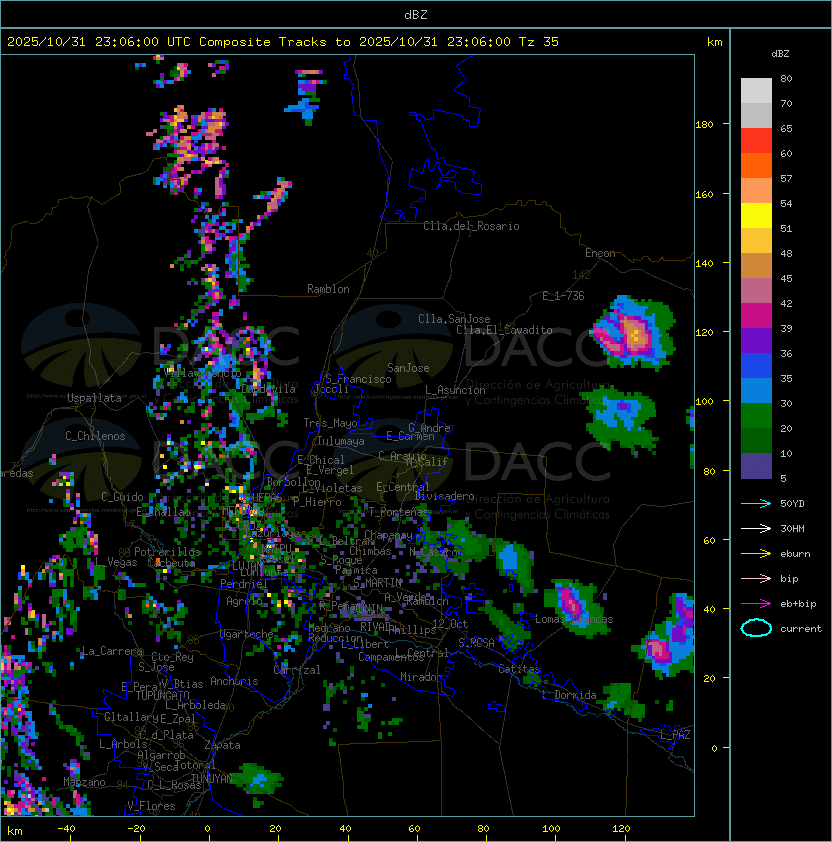
Task: Click the blue 36 dBZ color swatch
Action: (x=756, y=366)
